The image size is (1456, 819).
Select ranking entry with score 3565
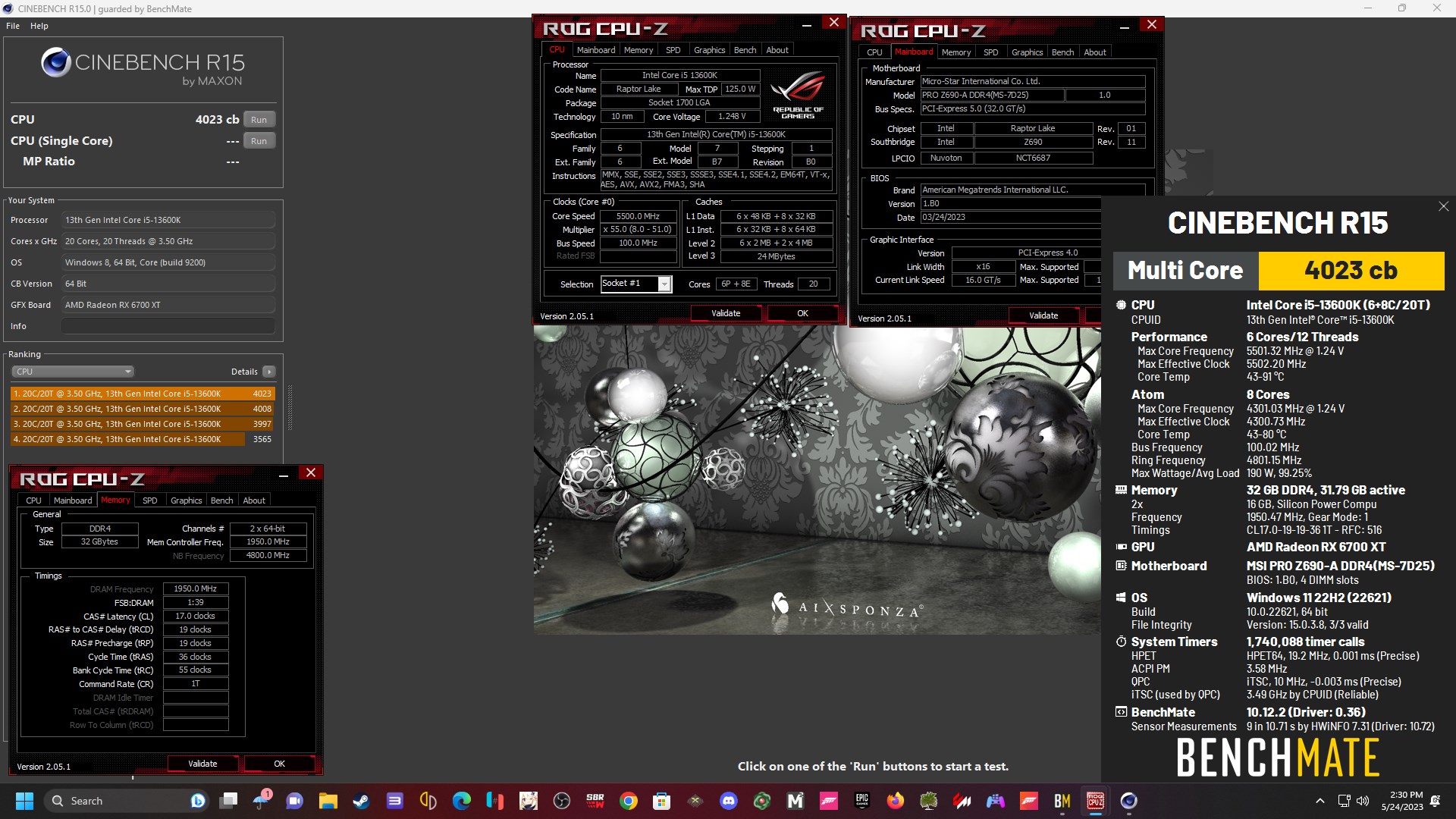(x=143, y=439)
